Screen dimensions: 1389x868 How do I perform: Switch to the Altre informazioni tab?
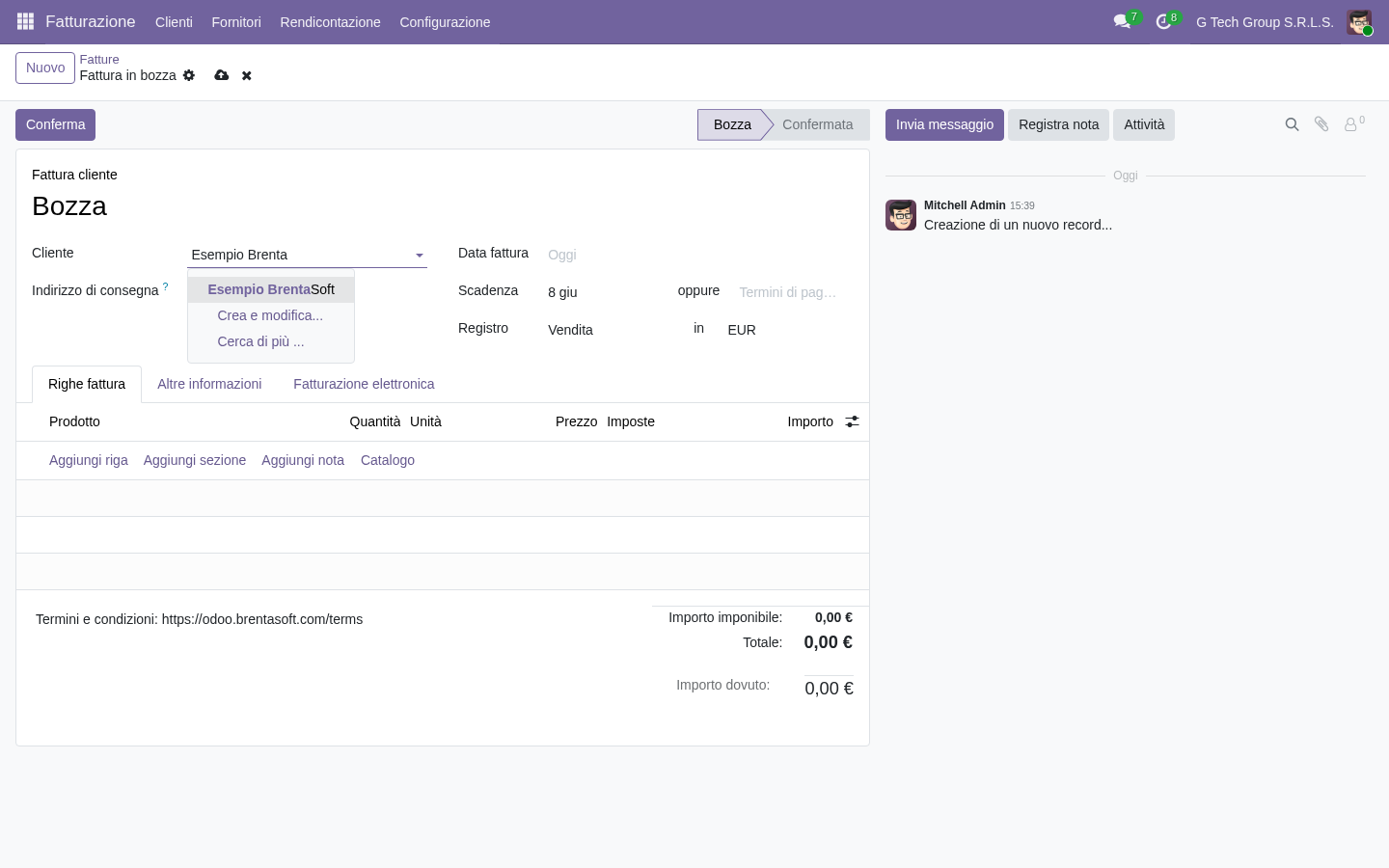[x=209, y=384]
